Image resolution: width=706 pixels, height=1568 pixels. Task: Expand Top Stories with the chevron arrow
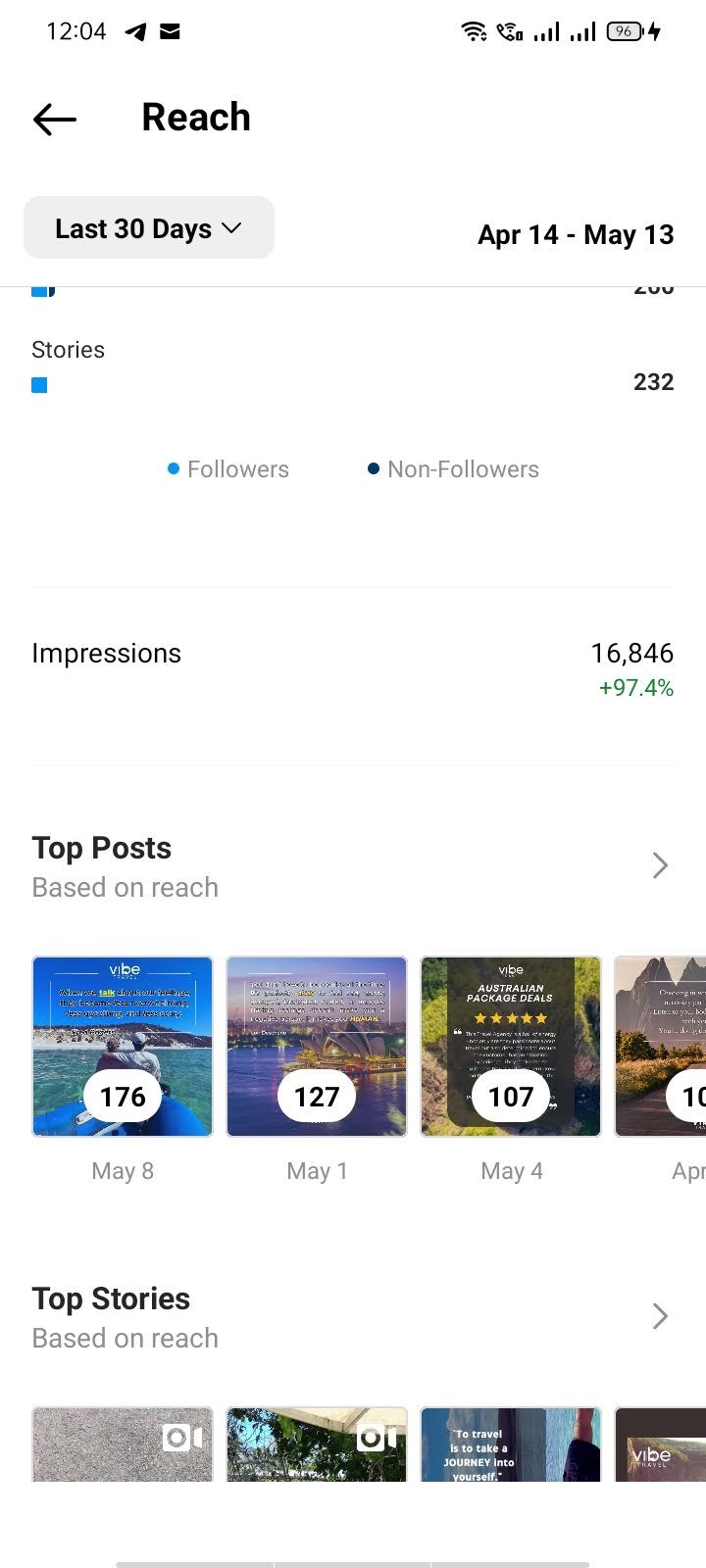[x=660, y=1316]
